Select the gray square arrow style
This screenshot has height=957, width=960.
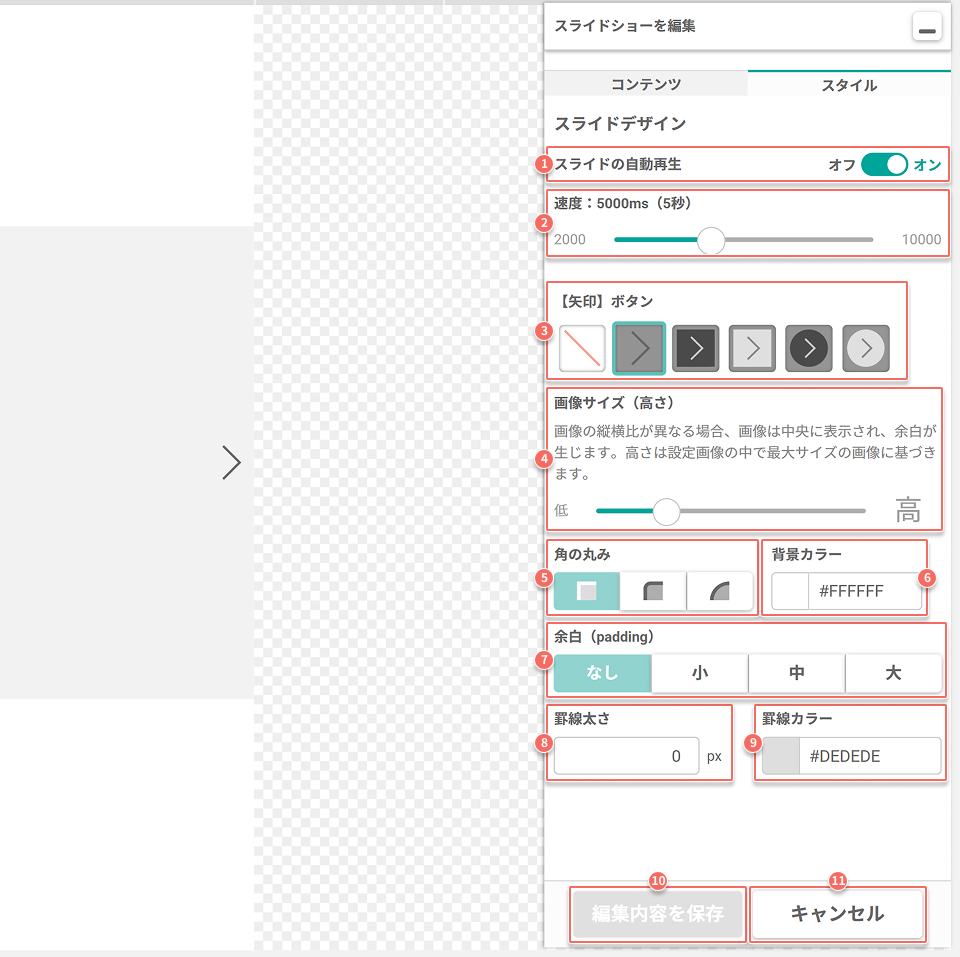pyautogui.click(x=639, y=348)
